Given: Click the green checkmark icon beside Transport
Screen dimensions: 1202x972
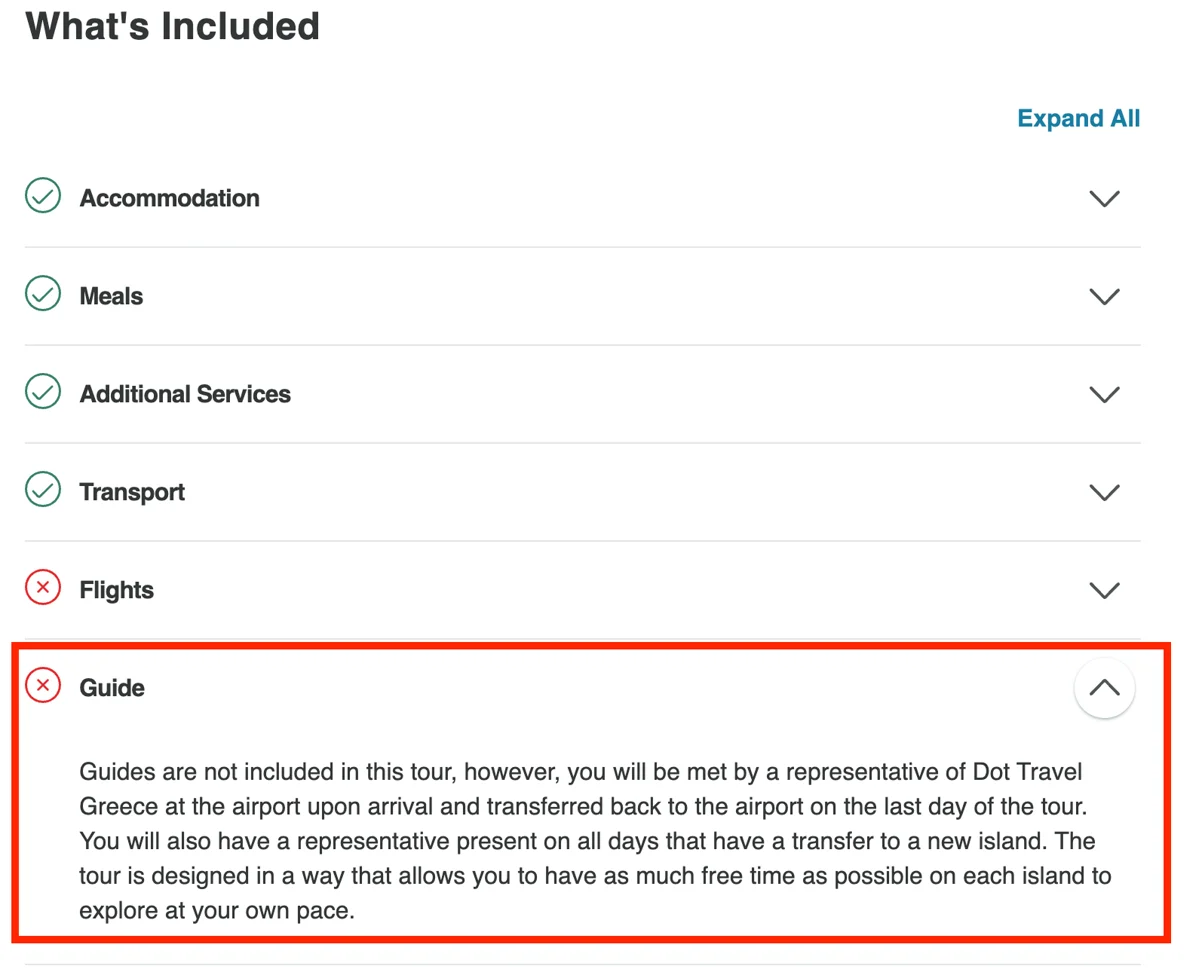Looking at the screenshot, I should [43, 491].
